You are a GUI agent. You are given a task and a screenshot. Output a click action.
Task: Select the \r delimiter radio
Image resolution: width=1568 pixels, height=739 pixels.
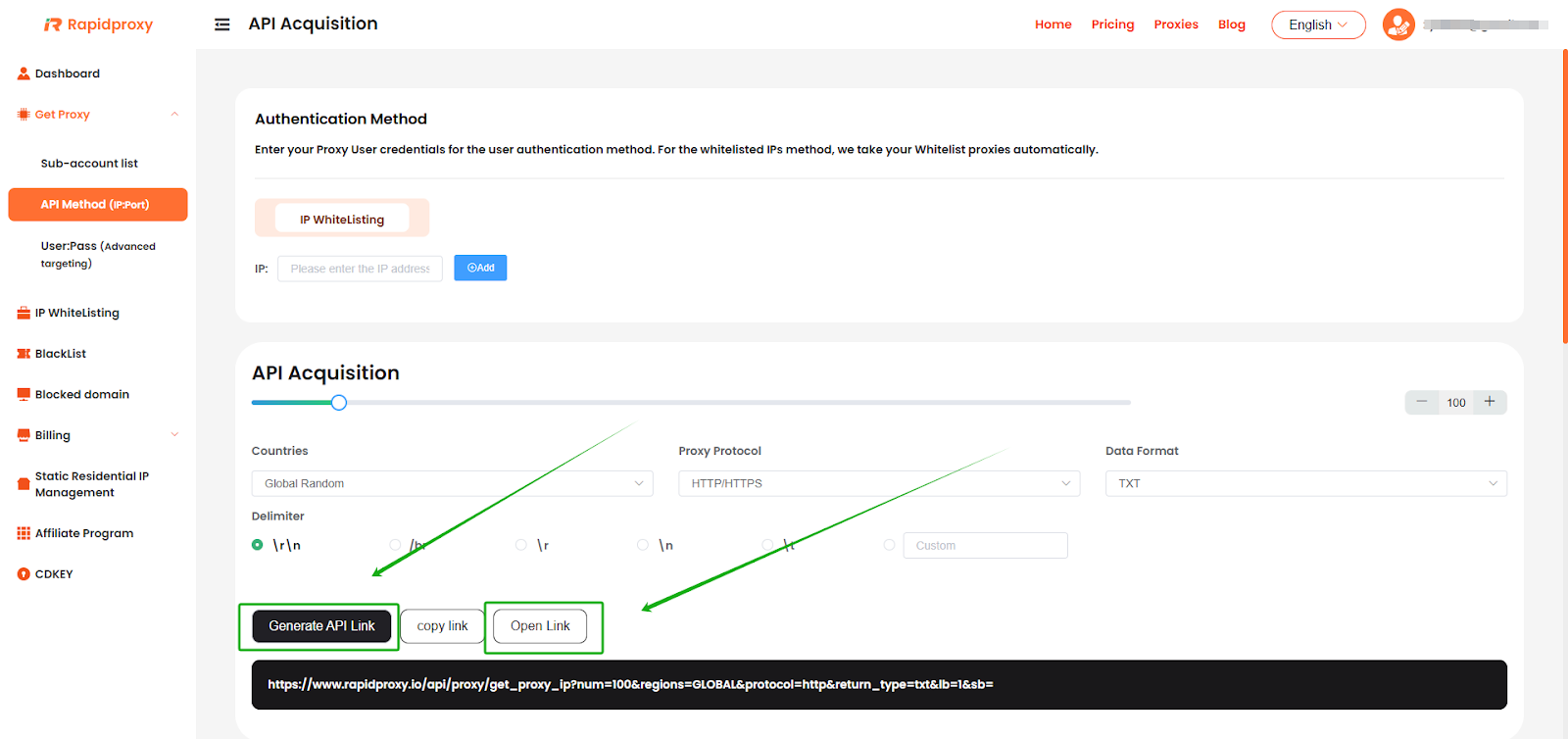[x=521, y=545]
